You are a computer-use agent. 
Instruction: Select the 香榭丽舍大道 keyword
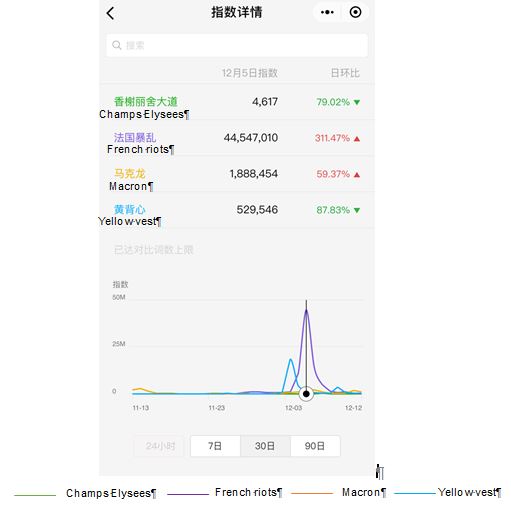pos(146,101)
